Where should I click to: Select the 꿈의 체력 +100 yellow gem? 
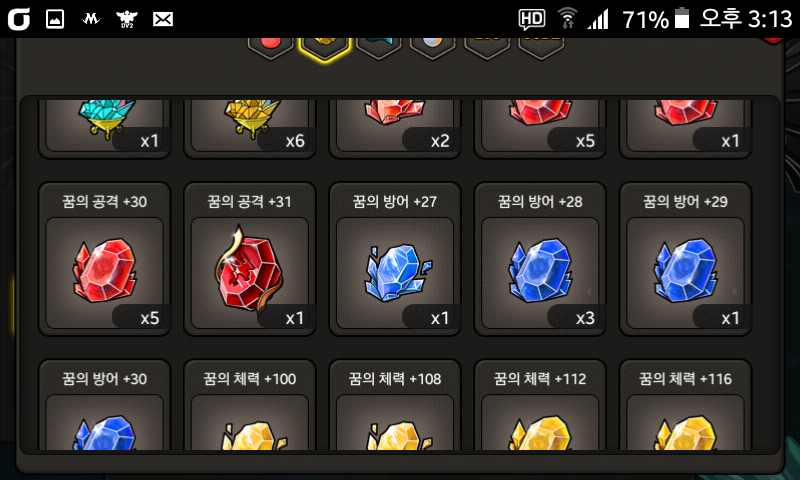249,405
